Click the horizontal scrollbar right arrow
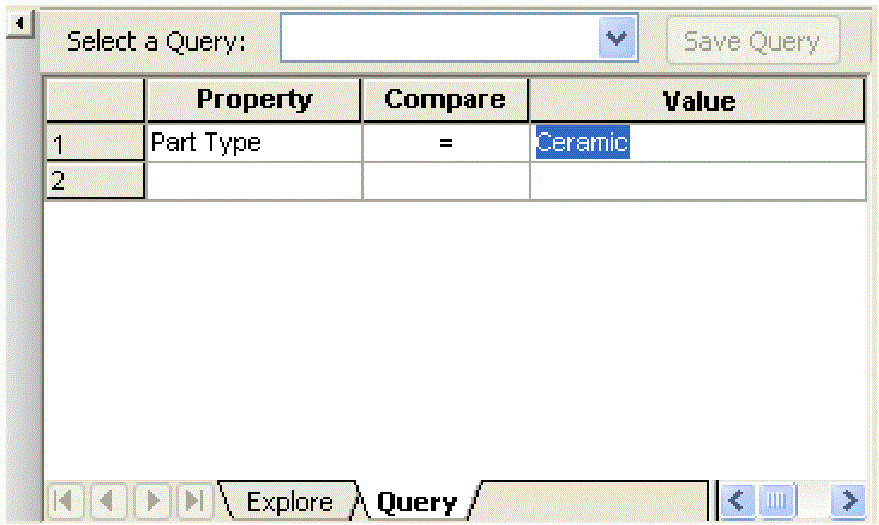Image resolution: width=879 pixels, height=525 pixels. click(x=849, y=500)
